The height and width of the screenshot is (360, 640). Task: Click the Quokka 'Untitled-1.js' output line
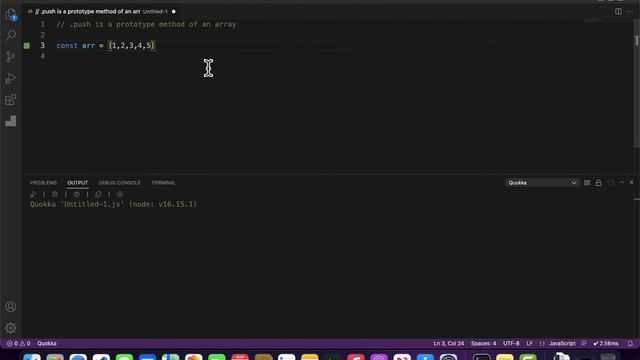point(113,204)
